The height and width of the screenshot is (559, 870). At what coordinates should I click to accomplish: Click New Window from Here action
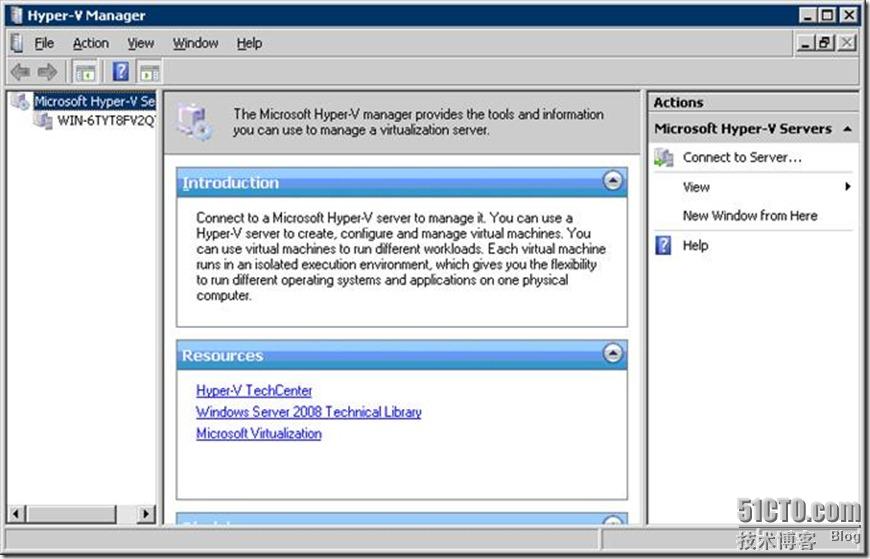pyautogui.click(x=750, y=215)
